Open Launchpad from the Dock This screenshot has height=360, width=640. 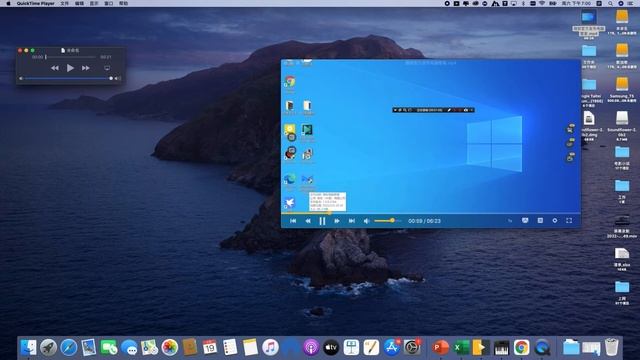49,347
